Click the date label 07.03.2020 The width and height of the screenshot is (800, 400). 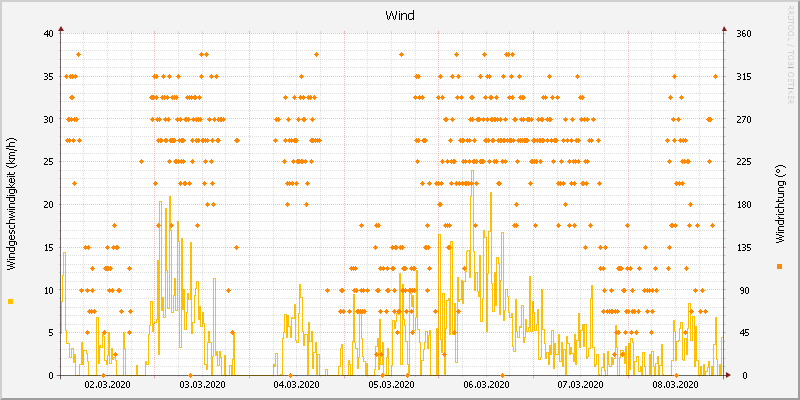tap(581, 384)
